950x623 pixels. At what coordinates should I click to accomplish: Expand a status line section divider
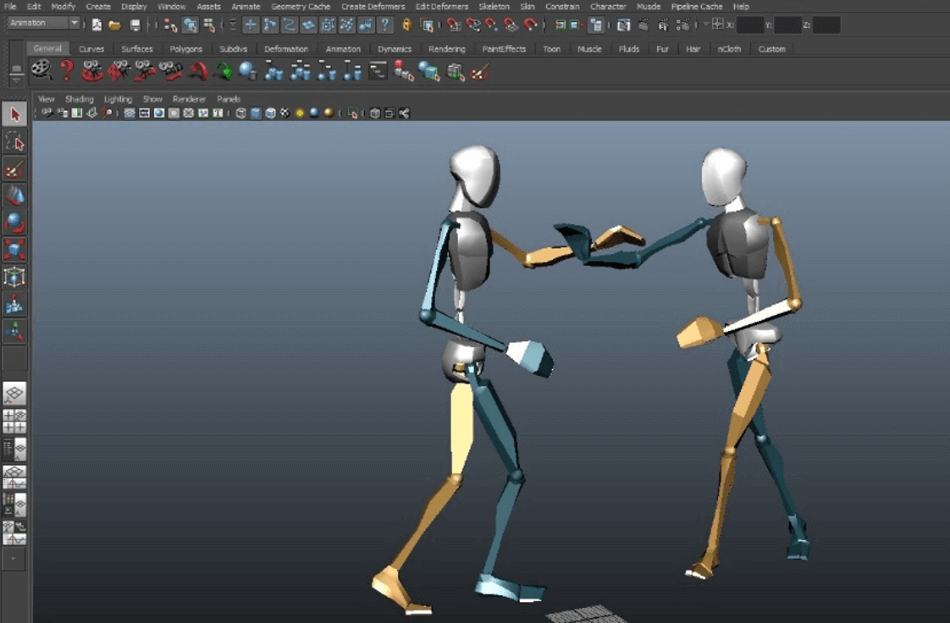point(148,25)
